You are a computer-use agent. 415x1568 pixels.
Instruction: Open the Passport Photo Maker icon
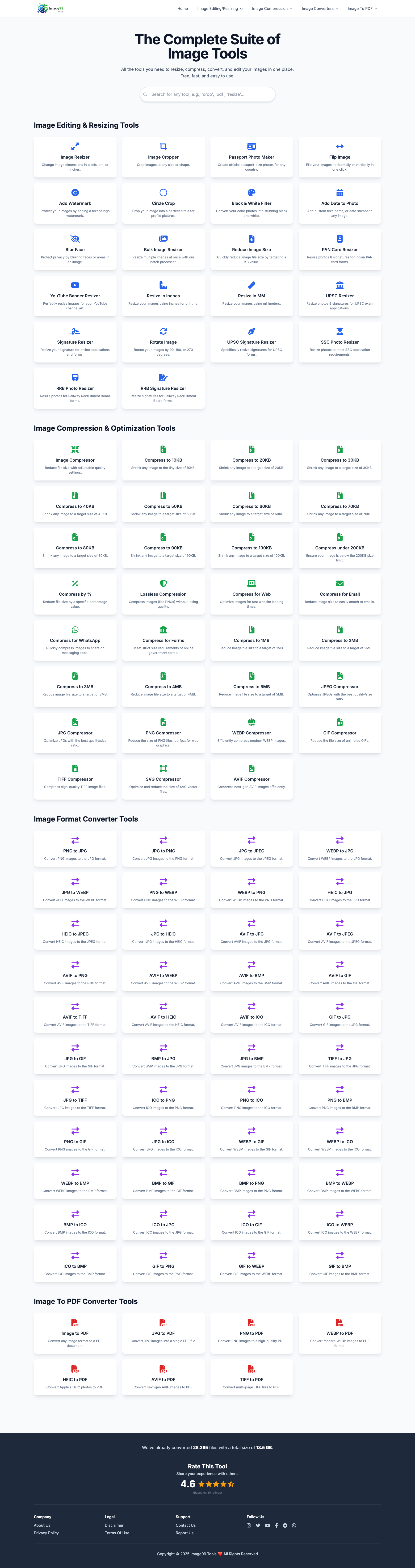click(x=251, y=146)
